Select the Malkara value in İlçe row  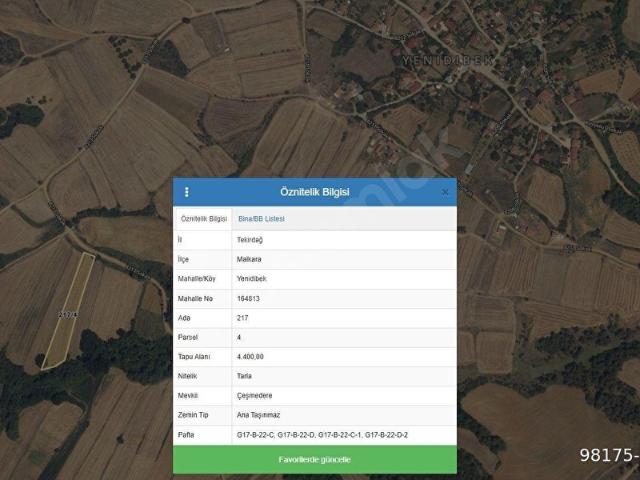[x=249, y=259]
